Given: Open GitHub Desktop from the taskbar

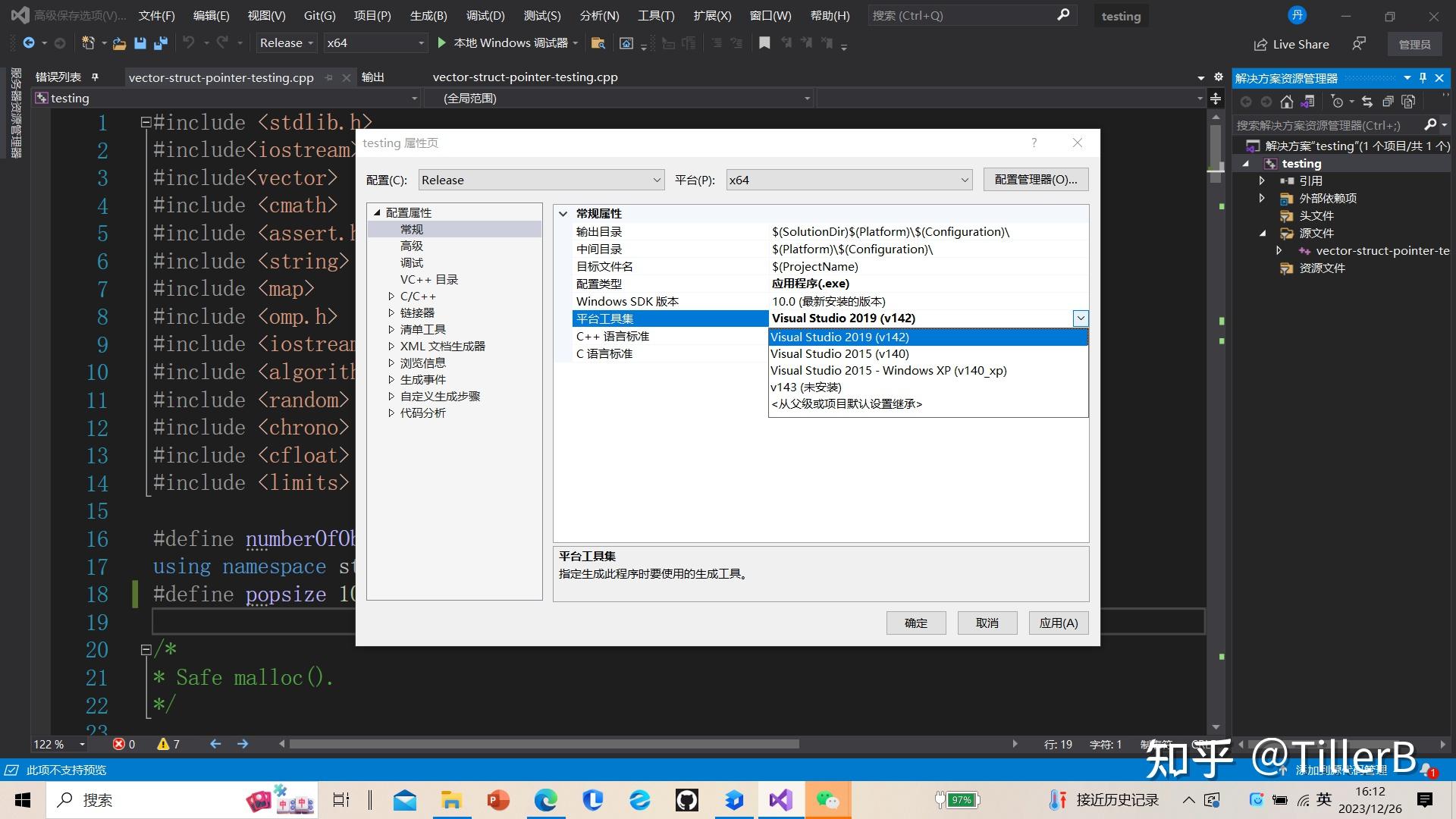Looking at the screenshot, I should pos(686,800).
